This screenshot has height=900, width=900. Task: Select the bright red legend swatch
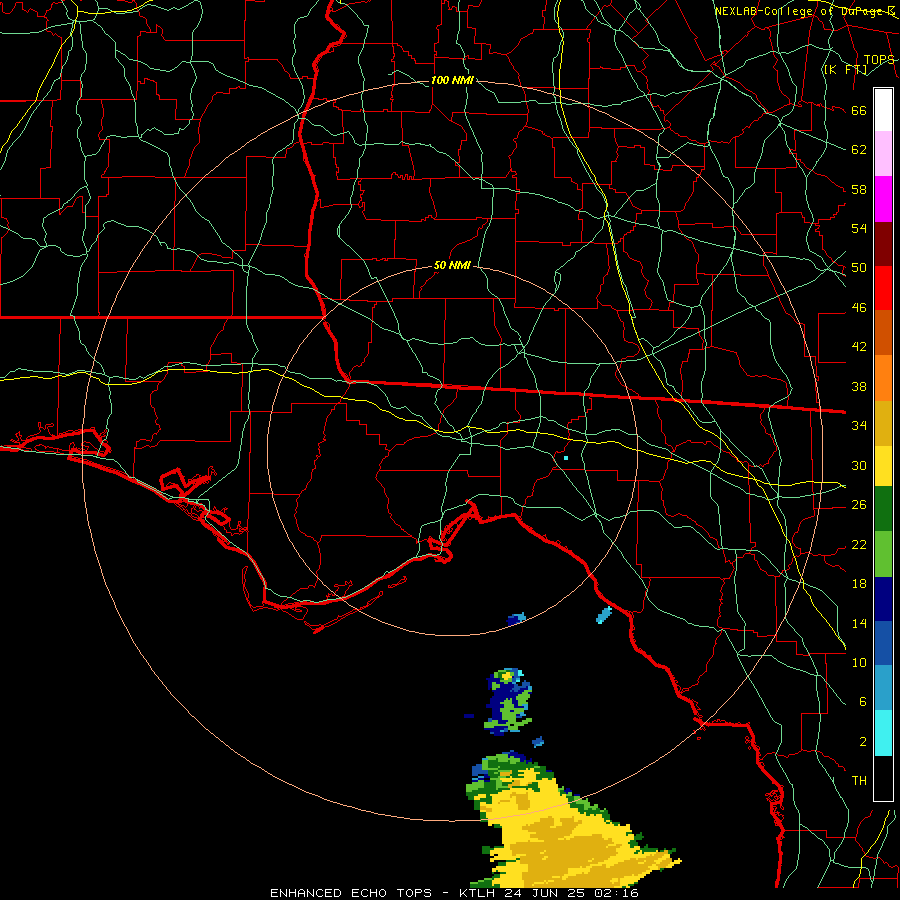coord(883,289)
